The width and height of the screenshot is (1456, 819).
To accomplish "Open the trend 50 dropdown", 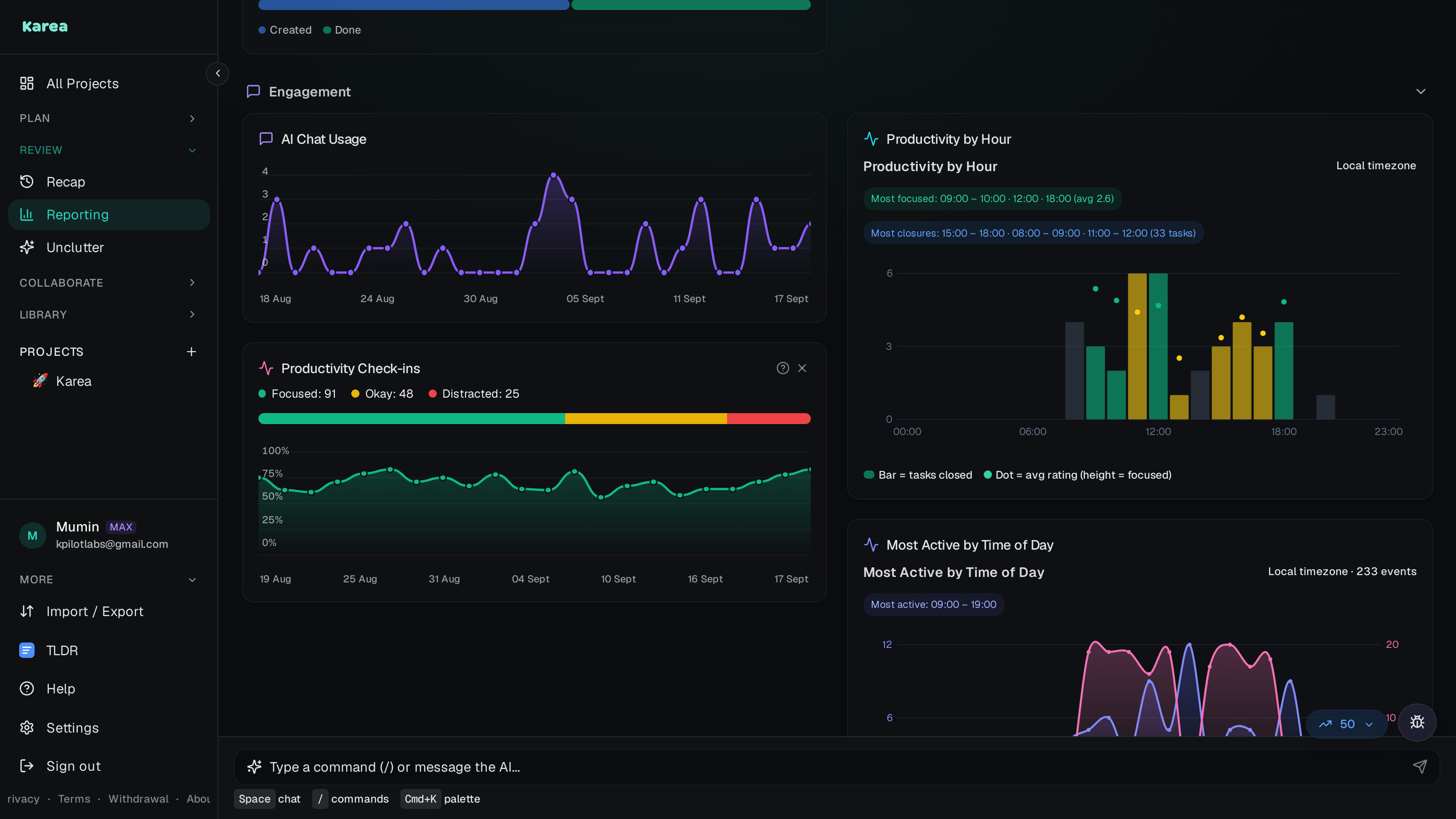I will [x=1346, y=724].
